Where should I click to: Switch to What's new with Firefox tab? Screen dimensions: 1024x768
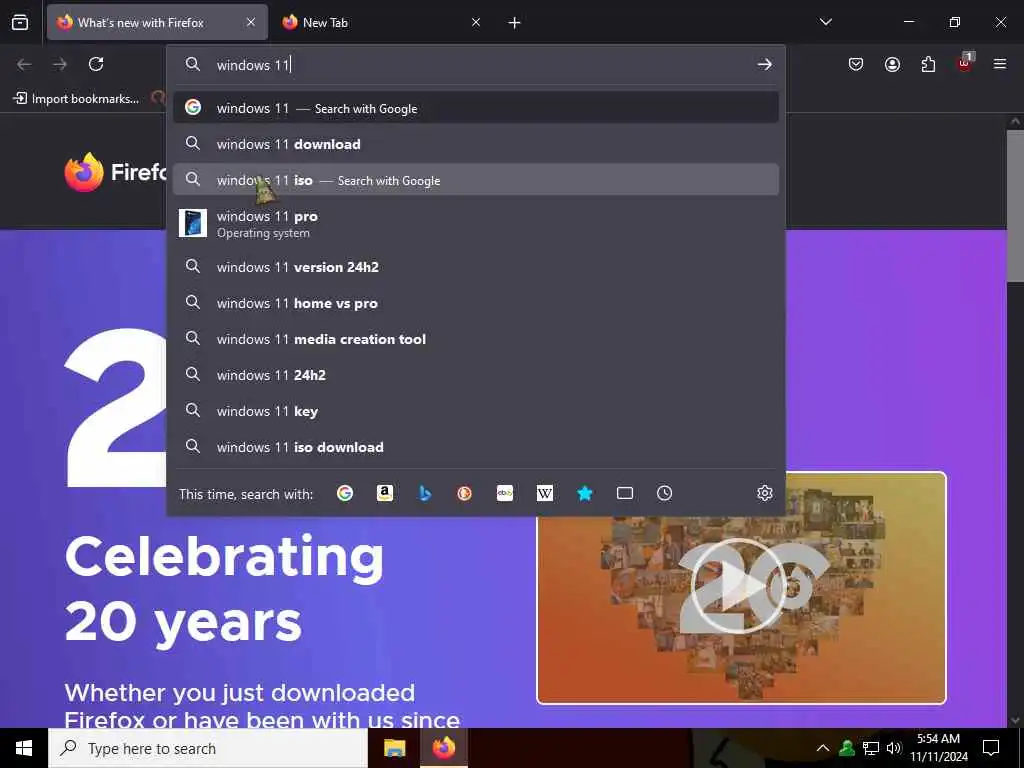157,22
